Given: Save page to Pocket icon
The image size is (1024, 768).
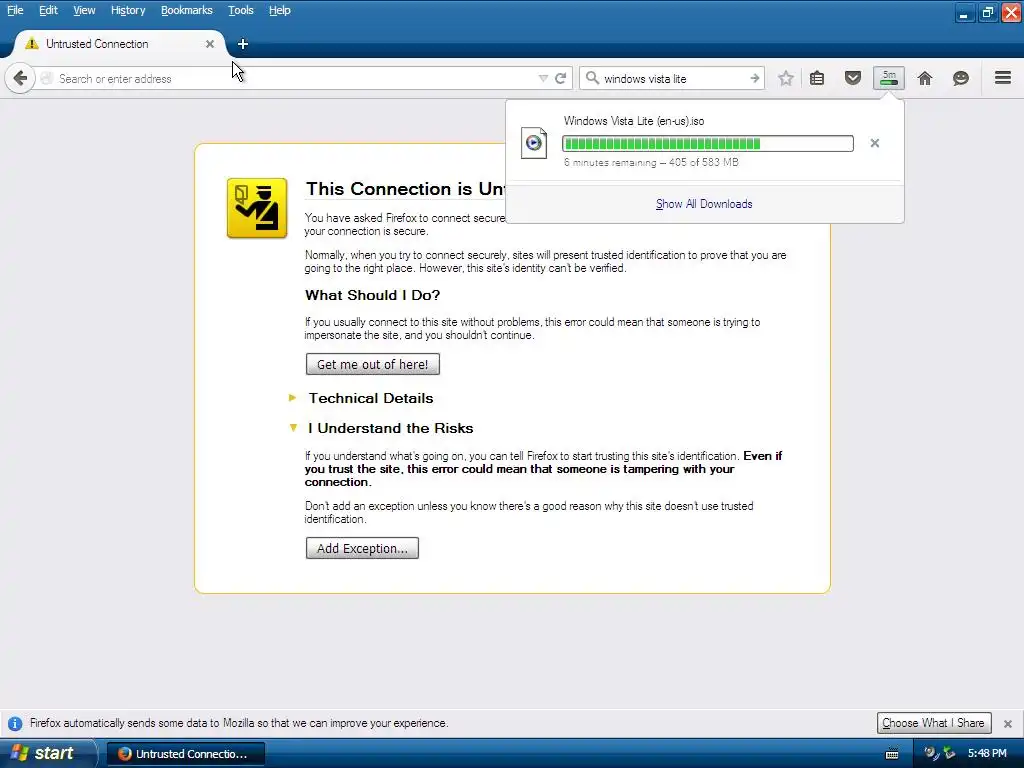Looking at the screenshot, I should pos(853,78).
